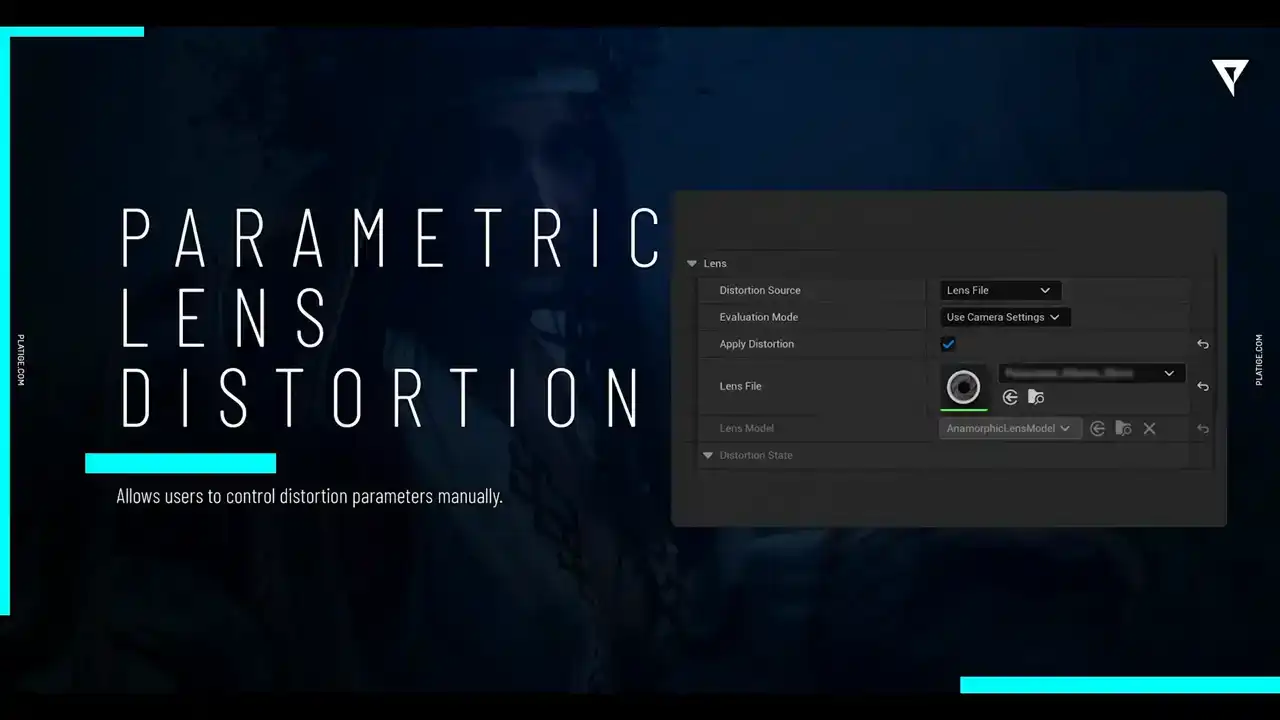Open the Evaluation Mode dropdown
The height and width of the screenshot is (720, 1280).
[x=1004, y=317]
